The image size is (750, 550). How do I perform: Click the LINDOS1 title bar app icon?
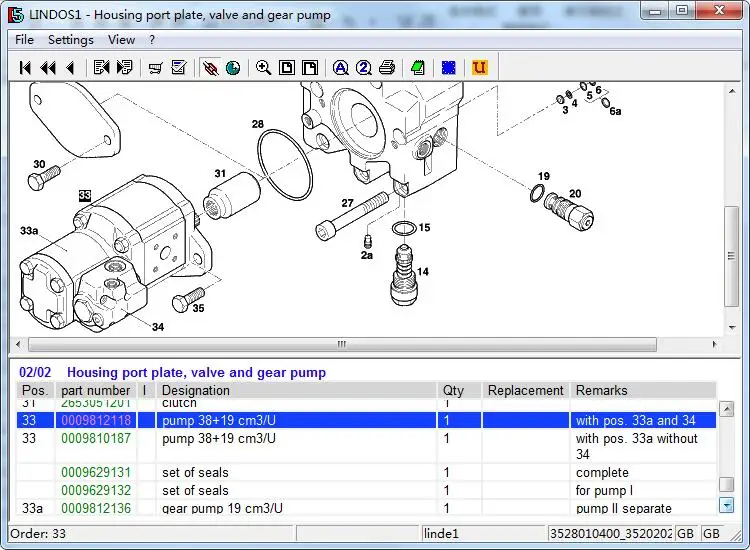(x=16, y=14)
